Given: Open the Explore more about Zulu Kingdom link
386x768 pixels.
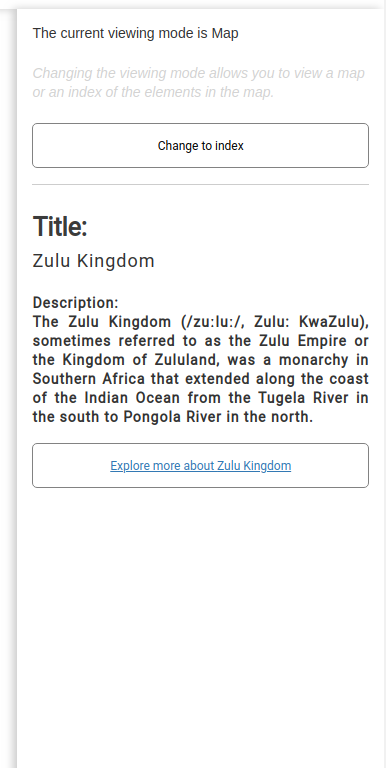Looking at the screenshot, I should (x=200, y=466).
